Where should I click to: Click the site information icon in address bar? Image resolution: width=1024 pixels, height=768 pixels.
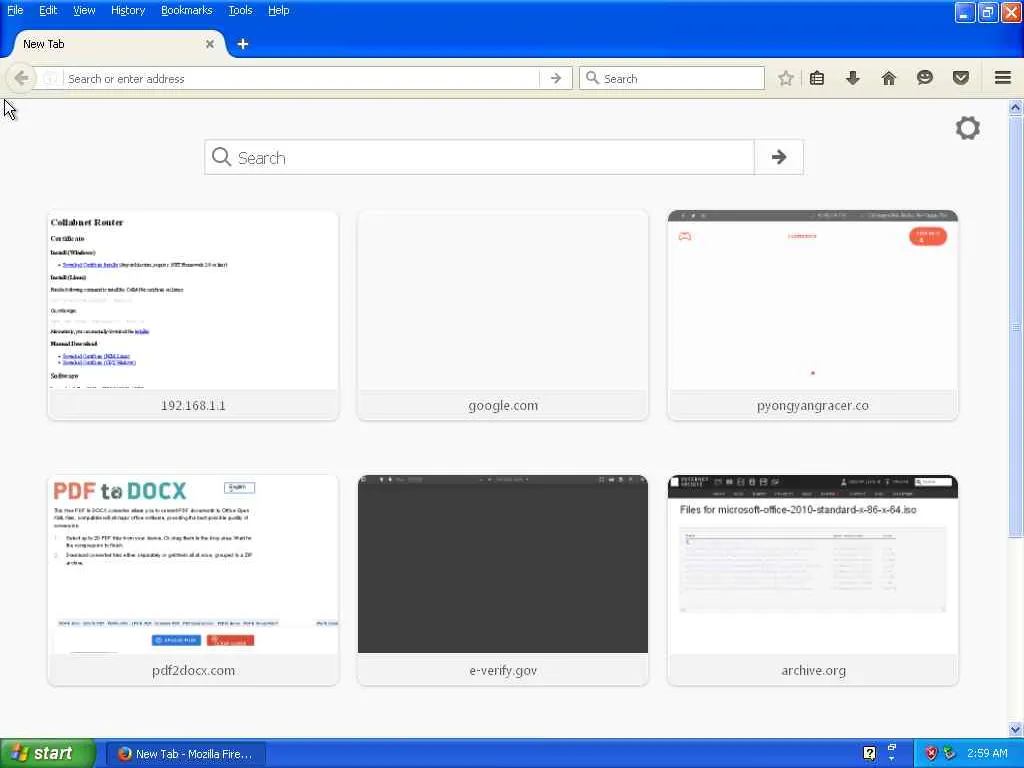pos(50,78)
